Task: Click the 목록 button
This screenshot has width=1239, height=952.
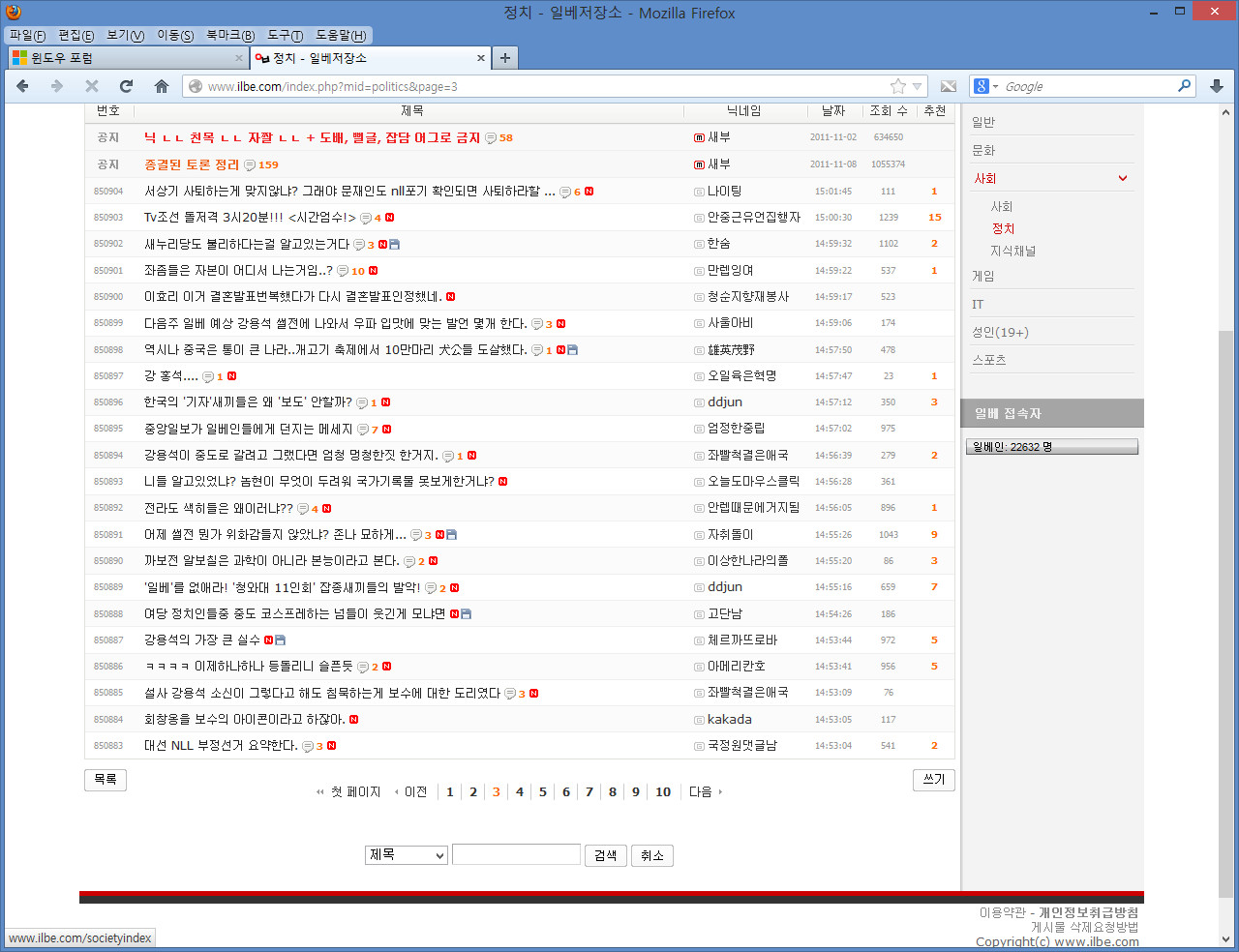Action: (x=106, y=780)
